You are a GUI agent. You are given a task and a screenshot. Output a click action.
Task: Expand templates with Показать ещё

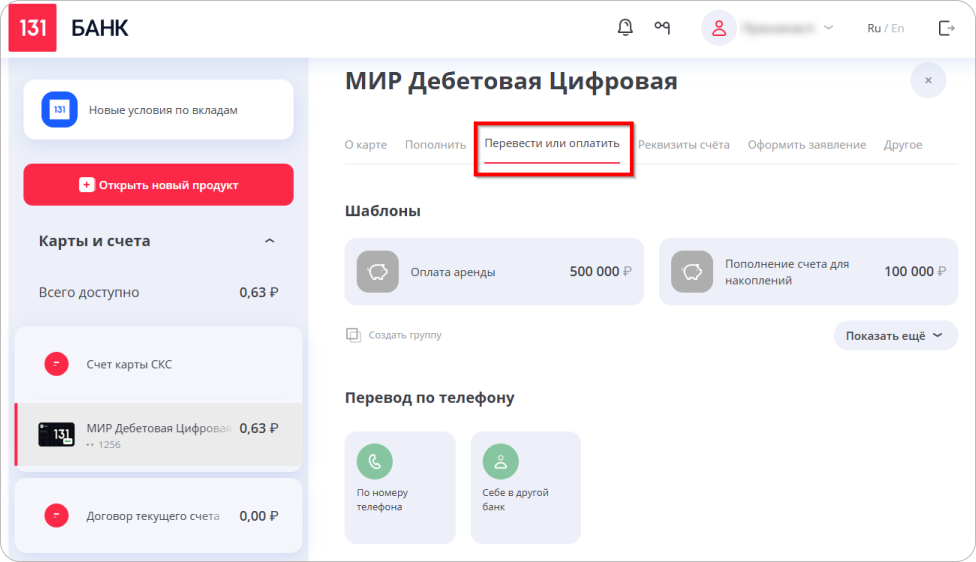coord(895,336)
